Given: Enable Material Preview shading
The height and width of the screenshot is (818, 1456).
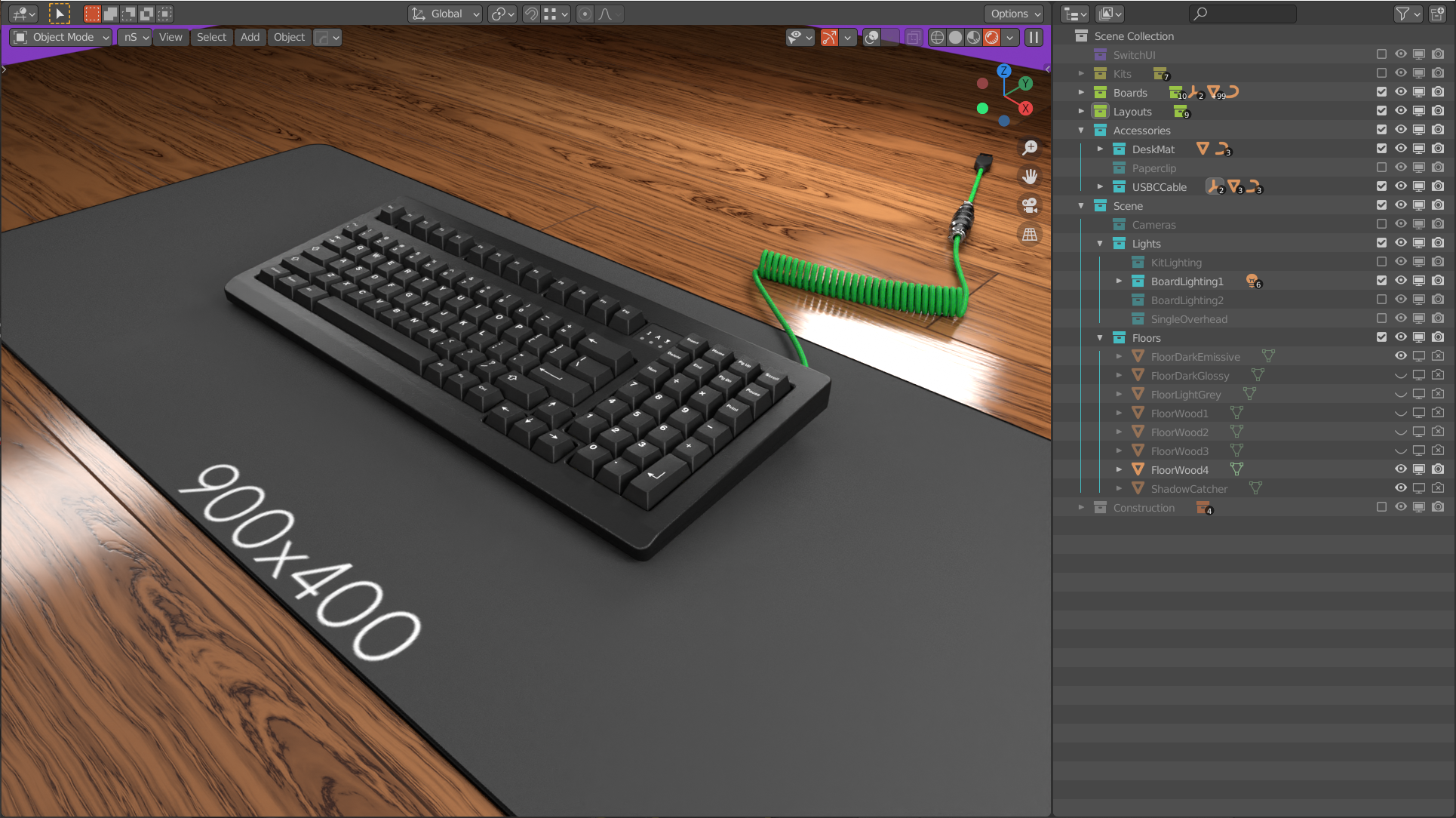Looking at the screenshot, I should point(973,37).
